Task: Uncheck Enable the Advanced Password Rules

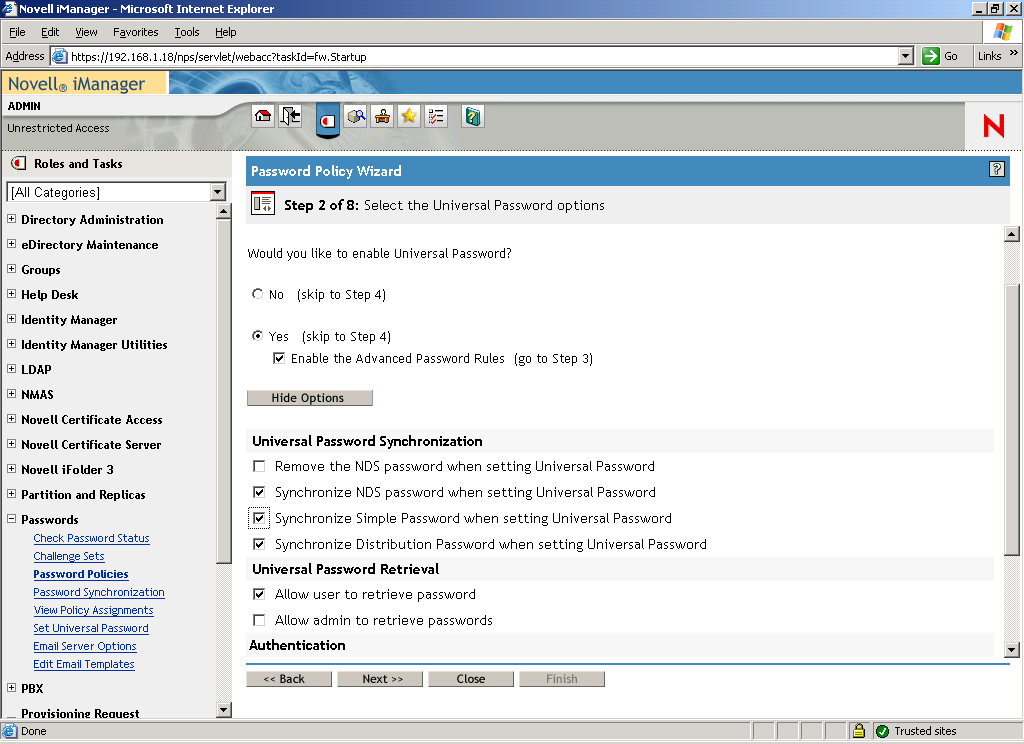Action: (x=279, y=358)
